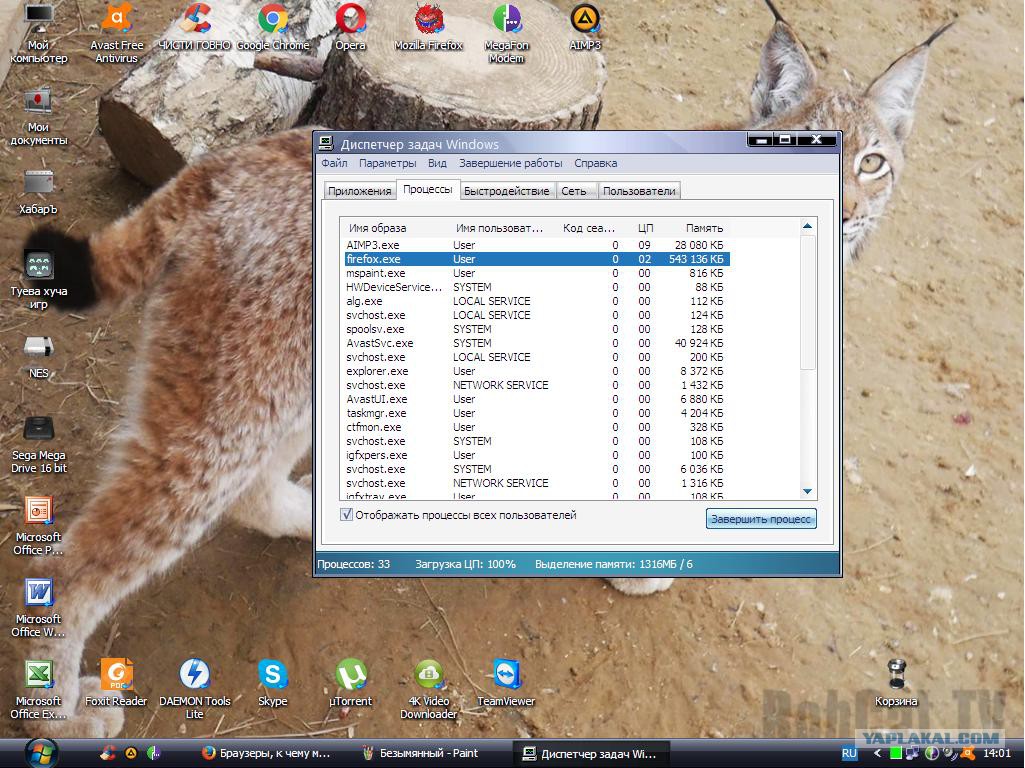Switch to the Сеть tab
The height and width of the screenshot is (768, 1025).
pos(575,191)
